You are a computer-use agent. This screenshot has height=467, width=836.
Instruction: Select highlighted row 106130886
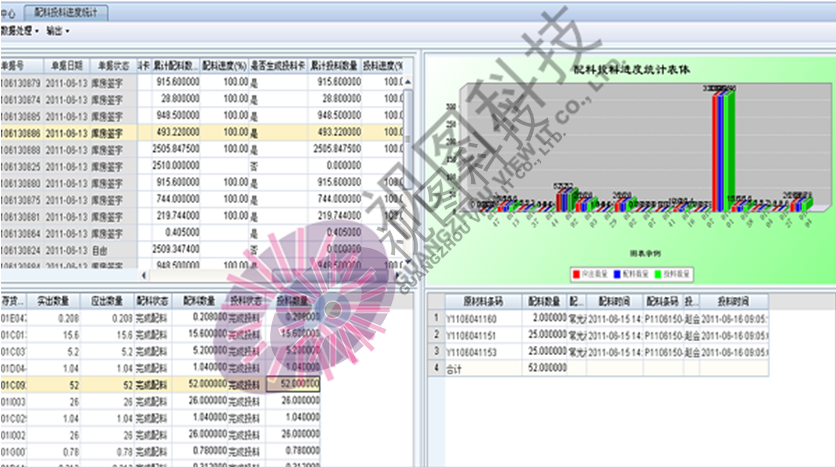203,132
